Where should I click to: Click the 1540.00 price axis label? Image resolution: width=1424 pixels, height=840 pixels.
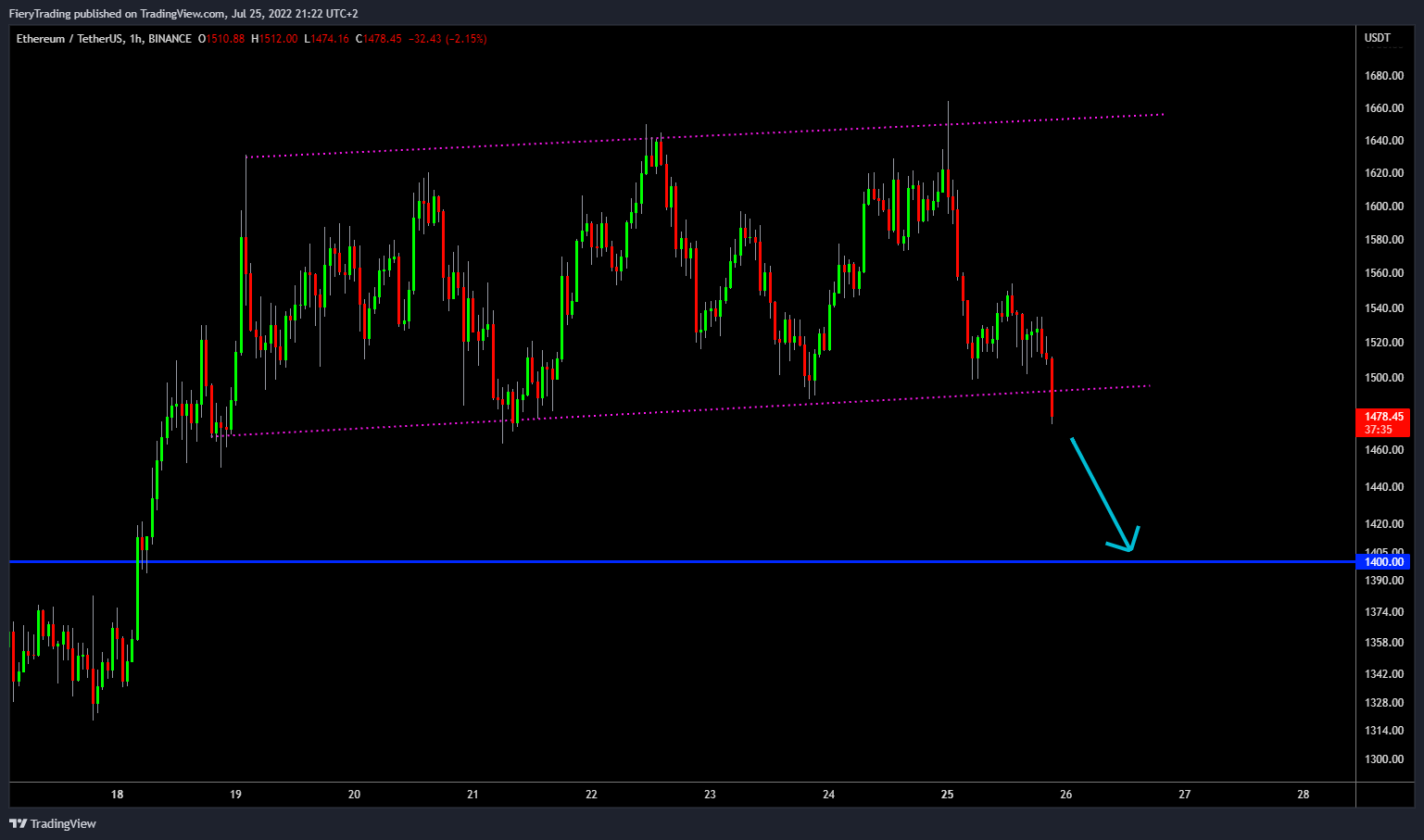pos(1383,308)
